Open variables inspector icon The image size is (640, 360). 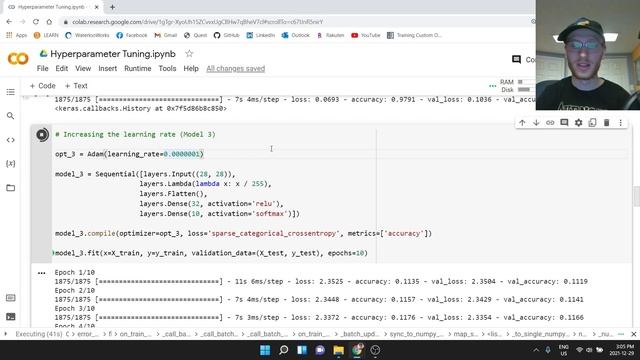tap(11, 164)
